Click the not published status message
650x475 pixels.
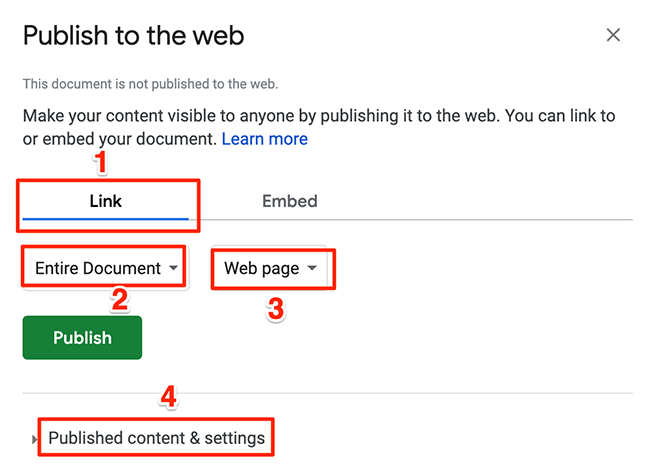tap(150, 84)
